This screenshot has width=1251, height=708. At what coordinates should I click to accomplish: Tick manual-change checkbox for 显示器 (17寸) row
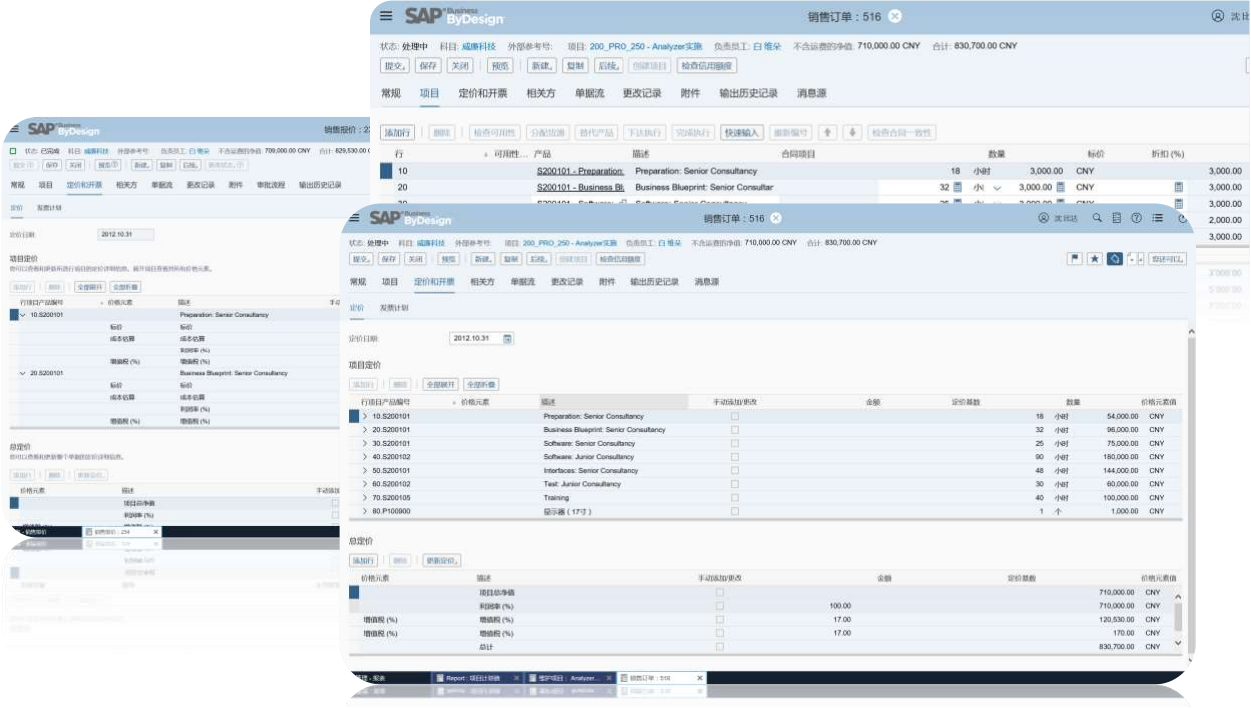tap(735, 511)
